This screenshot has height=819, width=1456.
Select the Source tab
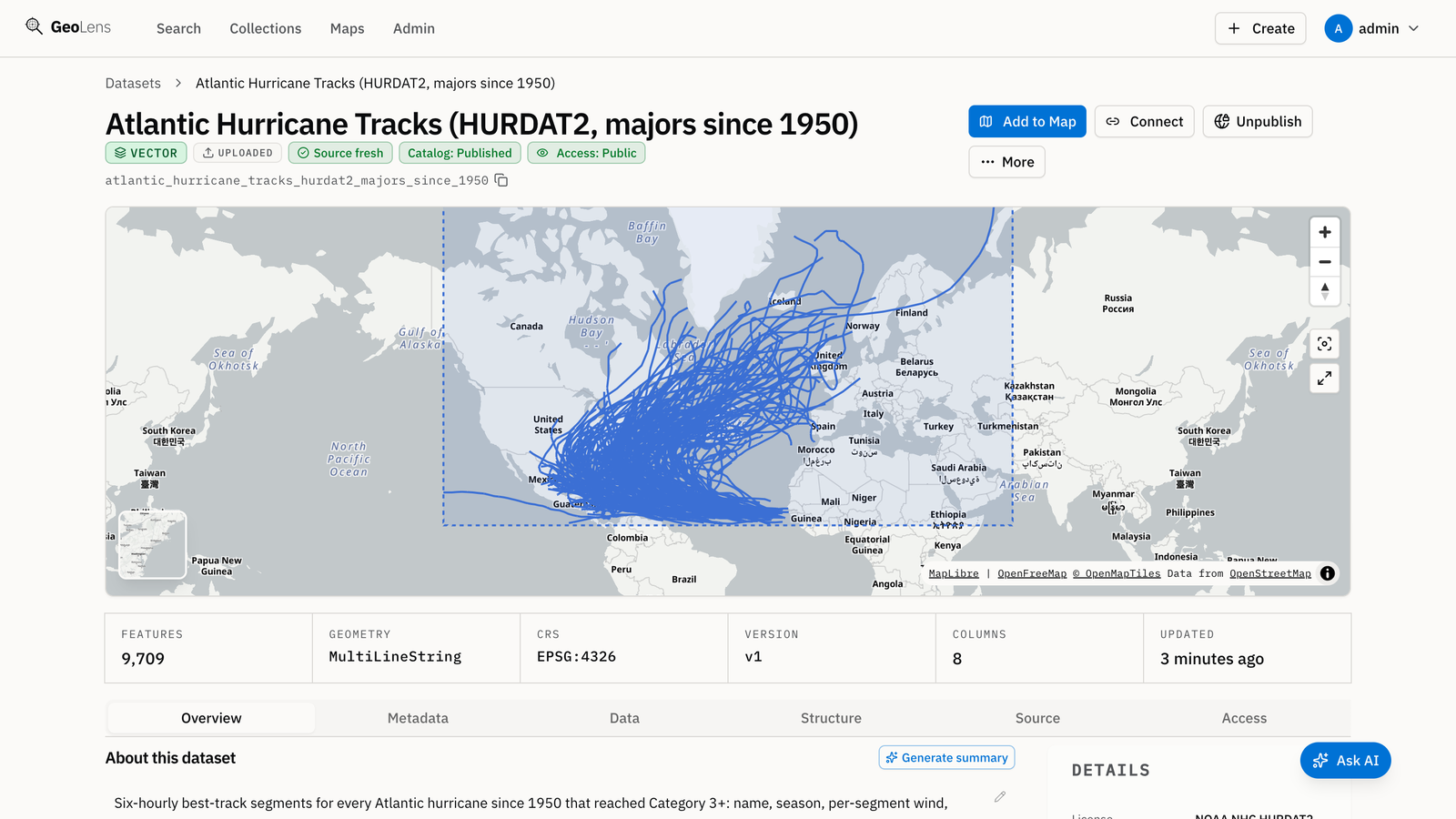pos(1037,718)
